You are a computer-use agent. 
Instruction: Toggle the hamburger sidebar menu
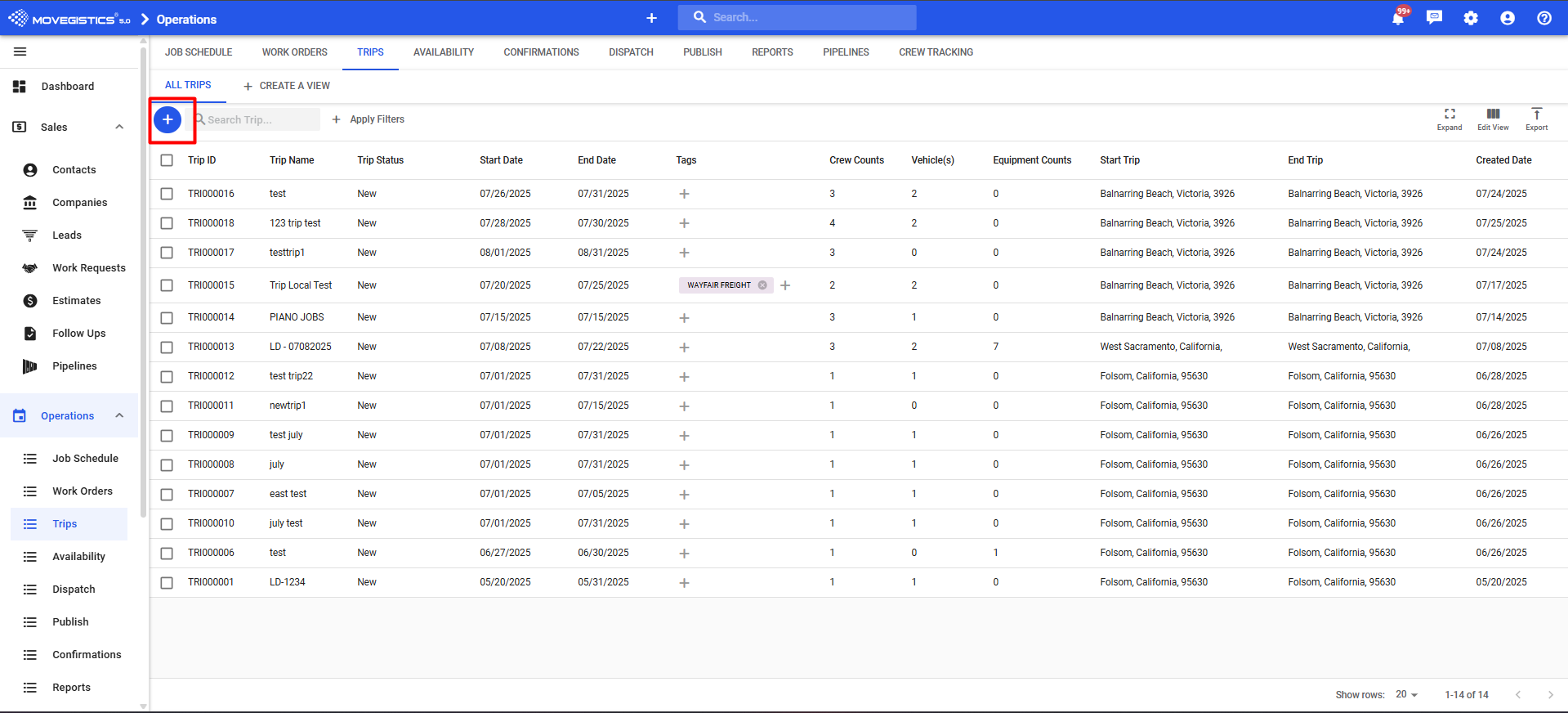(20, 52)
